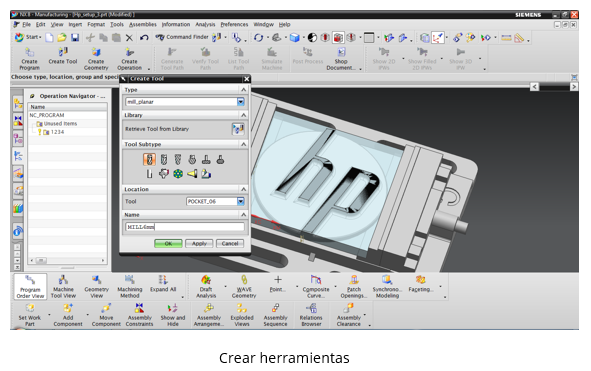Open WAVE Geometry Linker
591x371 pixels.
click(244, 287)
